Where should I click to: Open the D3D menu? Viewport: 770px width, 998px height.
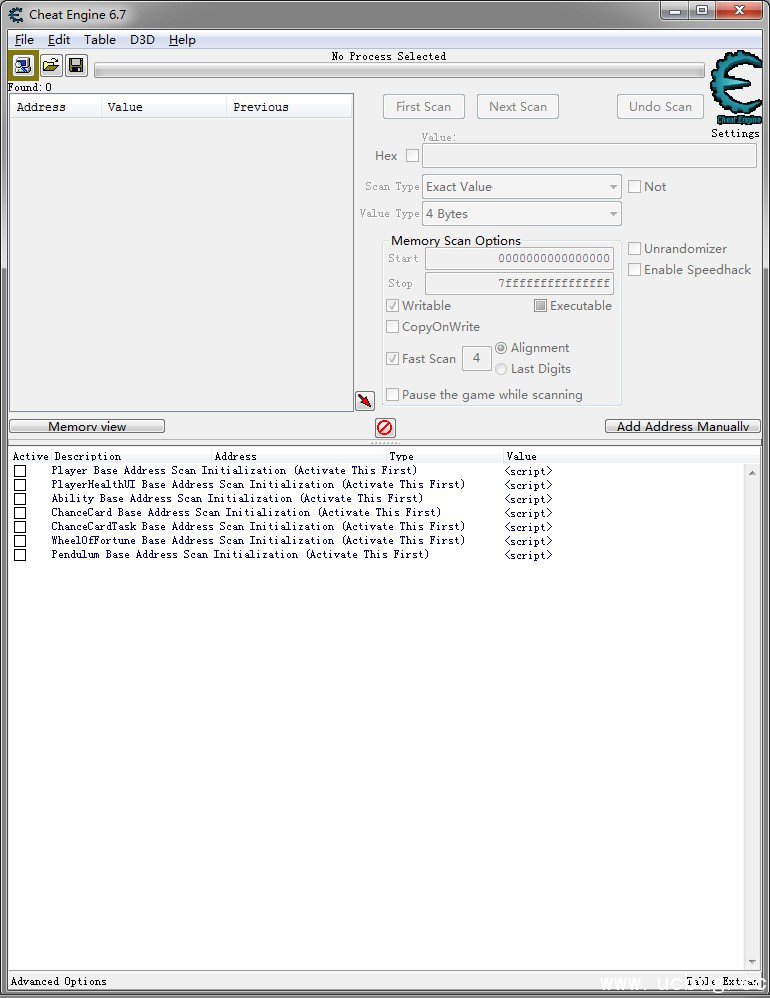pos(142,39)
